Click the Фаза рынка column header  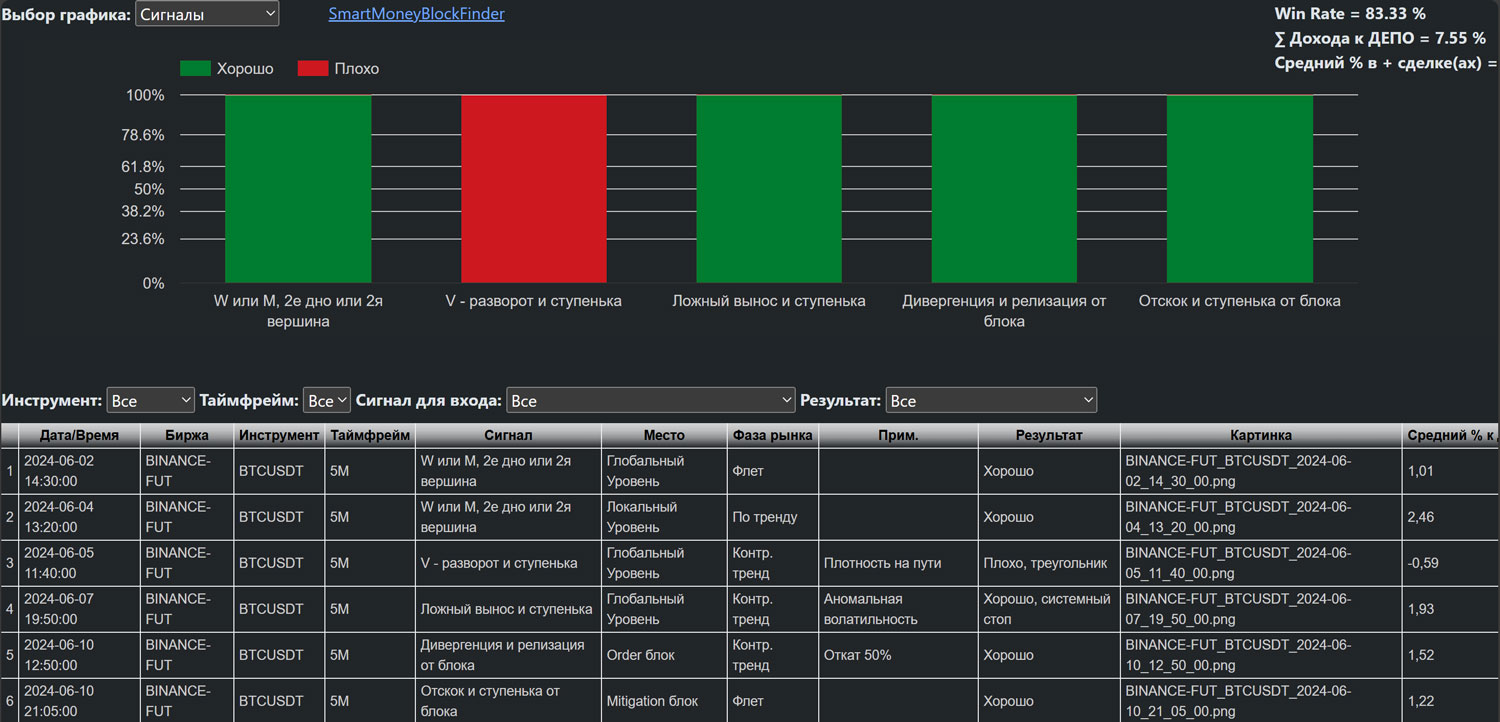773,435
